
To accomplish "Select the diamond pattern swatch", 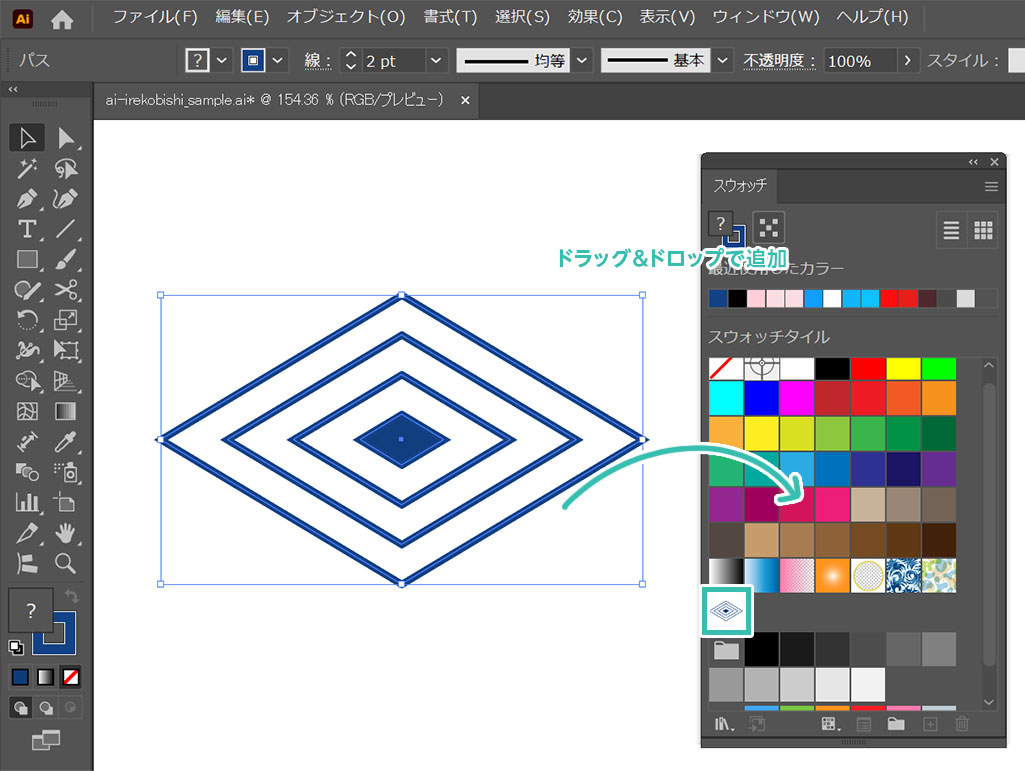I will [727, 611].
